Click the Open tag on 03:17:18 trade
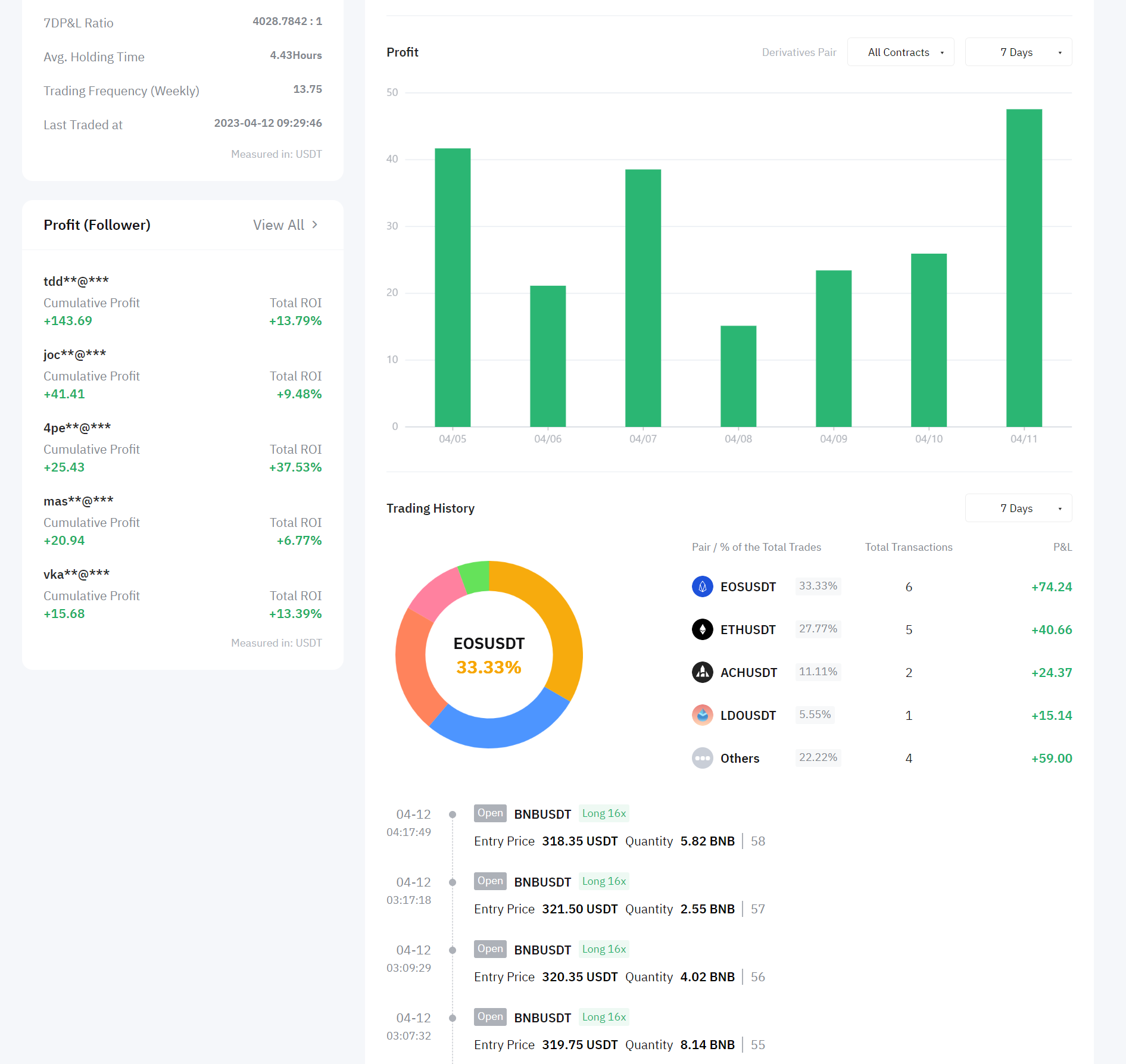 [490, 881]
